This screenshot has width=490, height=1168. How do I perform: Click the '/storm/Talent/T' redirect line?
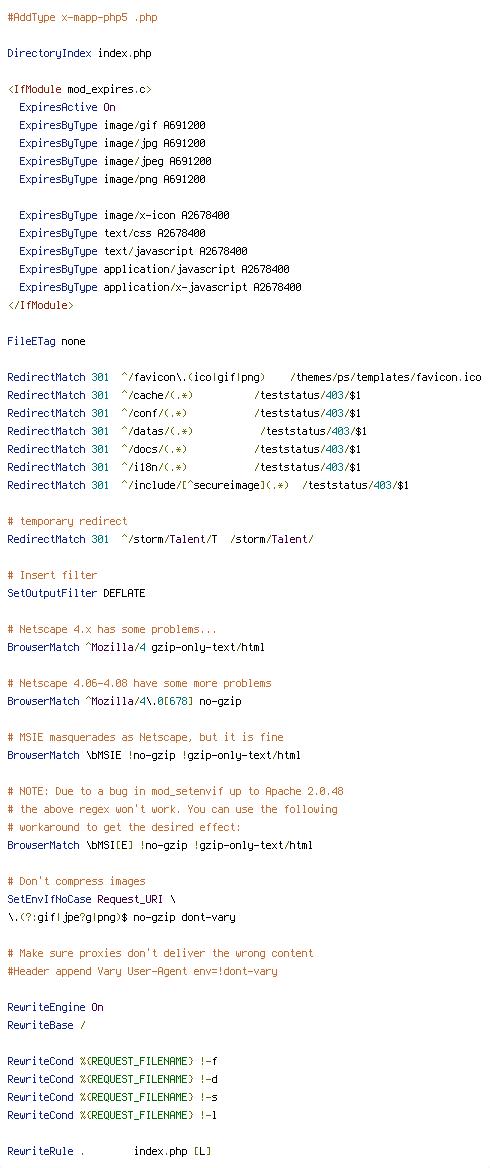[160, 539]
